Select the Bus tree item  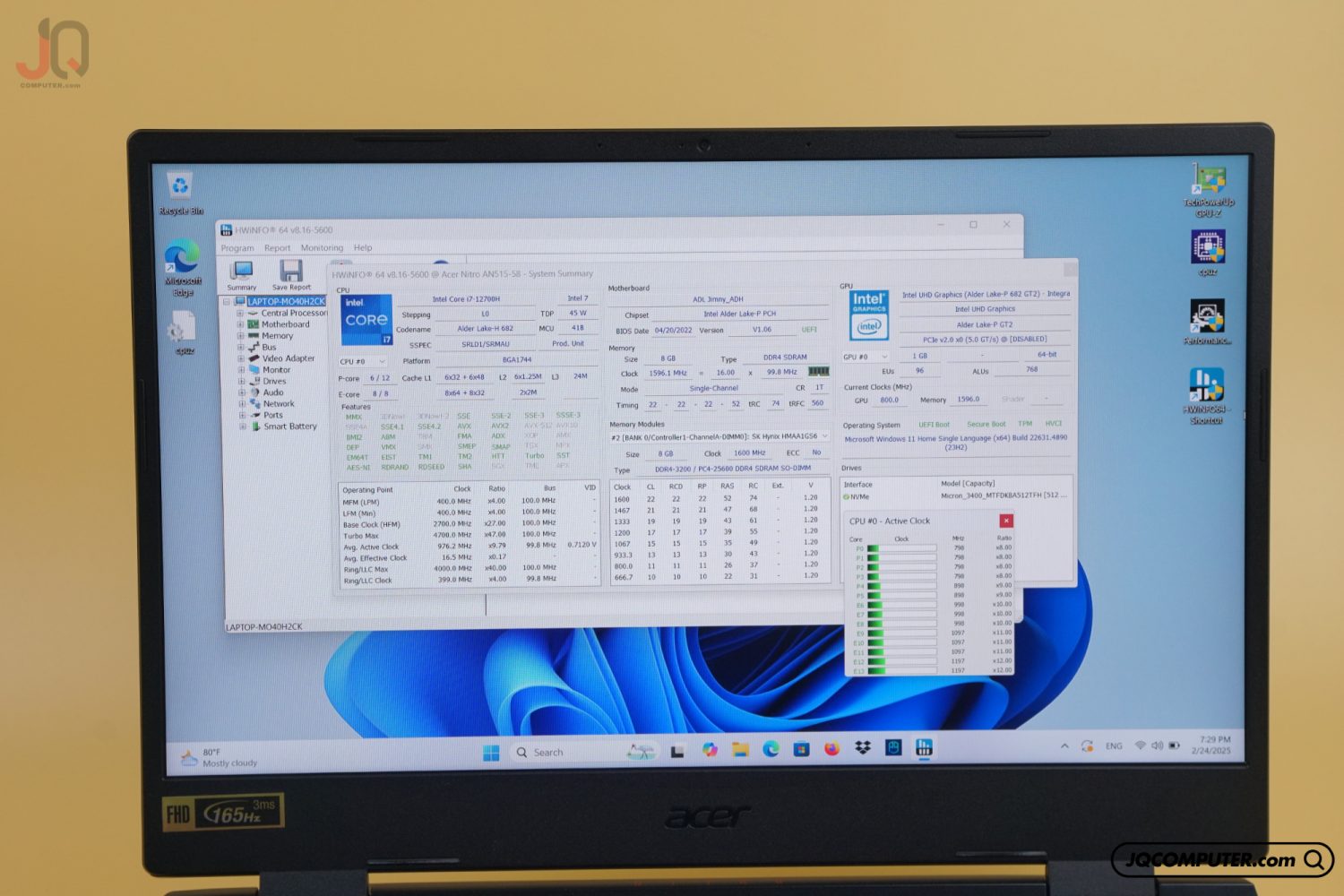coord(269,348)
